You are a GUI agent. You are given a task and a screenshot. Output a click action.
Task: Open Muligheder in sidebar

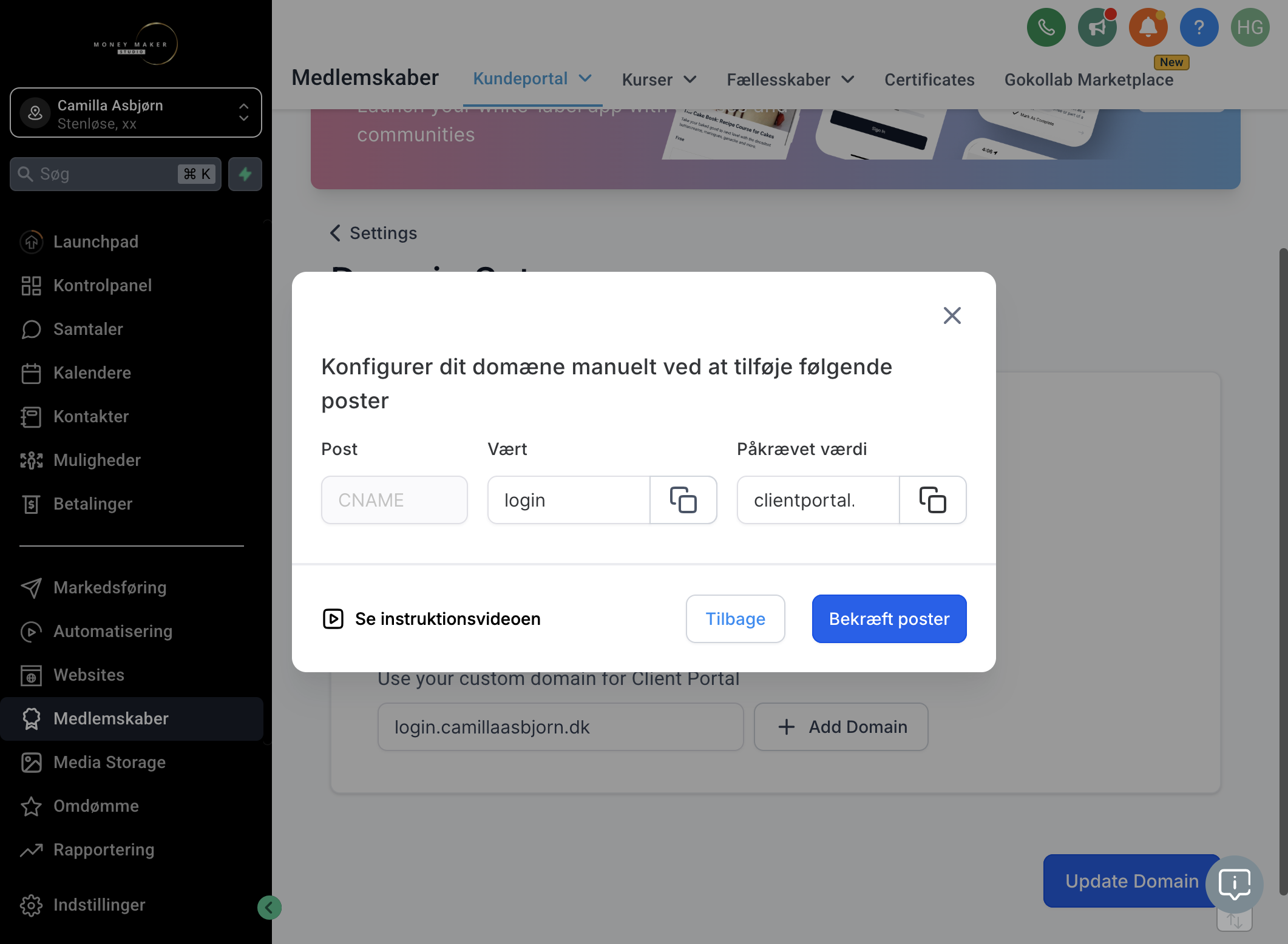(x=132, y=460)
